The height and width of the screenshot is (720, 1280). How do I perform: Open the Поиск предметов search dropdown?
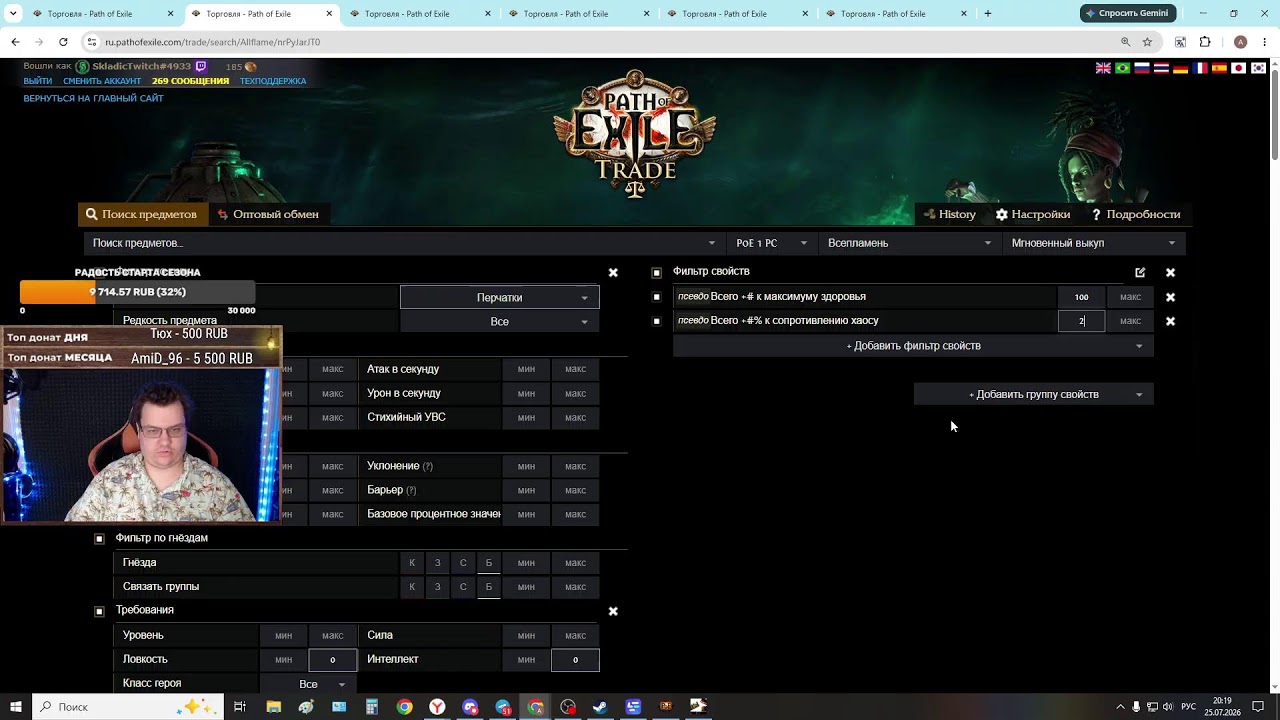[x=404, y=243]
